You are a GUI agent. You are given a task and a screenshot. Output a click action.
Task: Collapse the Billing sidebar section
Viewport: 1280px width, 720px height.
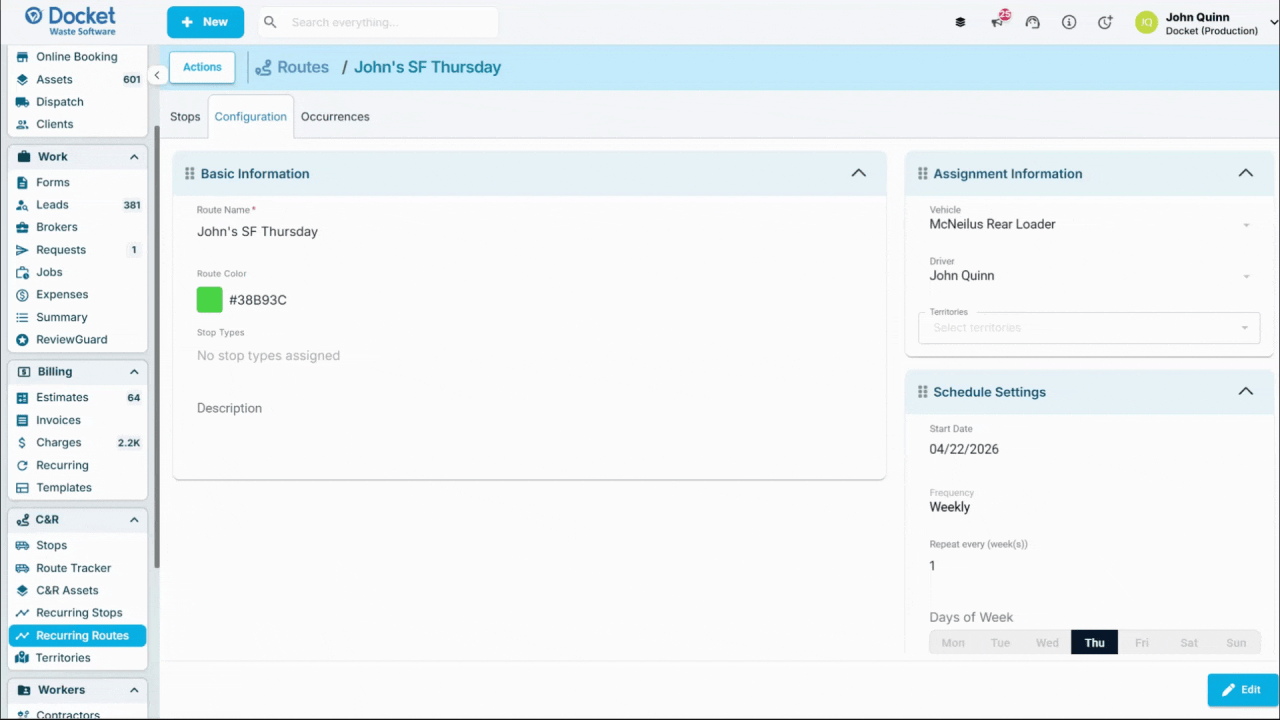(x=134, y=372)
